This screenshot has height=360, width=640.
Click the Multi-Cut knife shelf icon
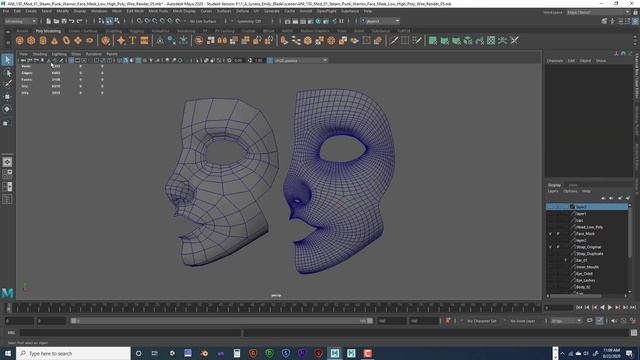[393, 40]
